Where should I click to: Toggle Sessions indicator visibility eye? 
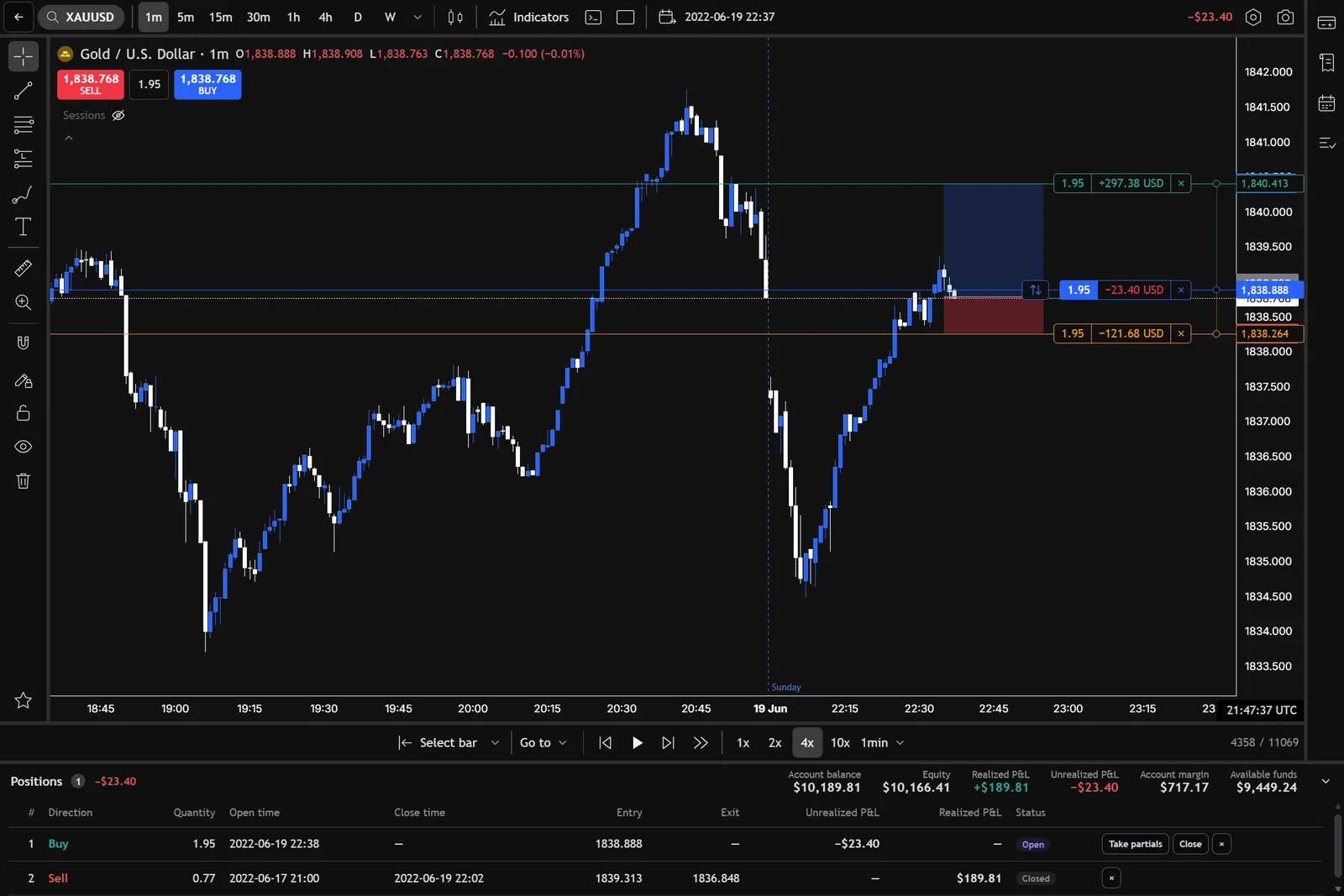[118, 115]
